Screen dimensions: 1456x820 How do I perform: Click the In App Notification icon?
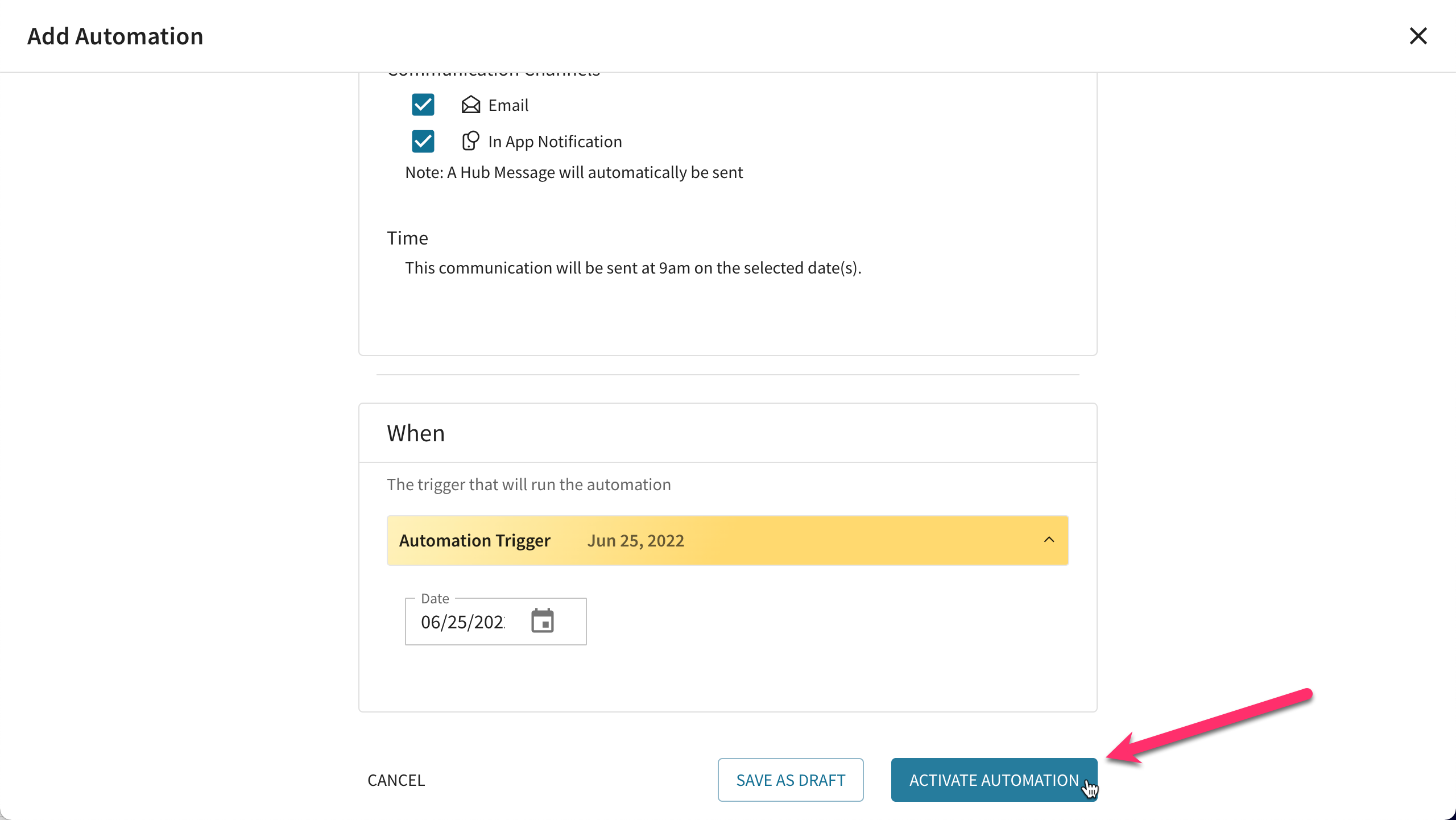tap(471, 141)
